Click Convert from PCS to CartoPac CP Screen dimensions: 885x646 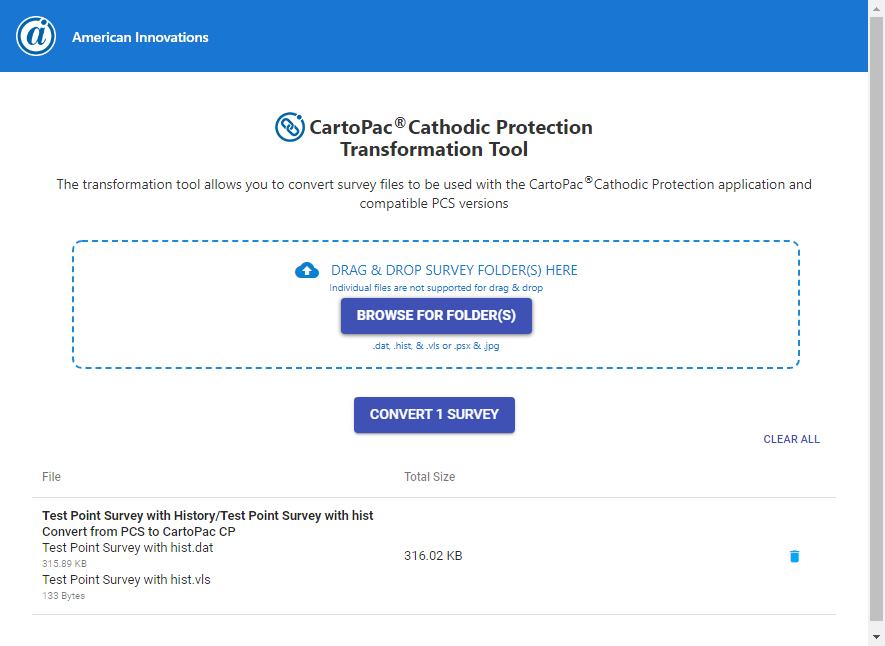(139, 531)
